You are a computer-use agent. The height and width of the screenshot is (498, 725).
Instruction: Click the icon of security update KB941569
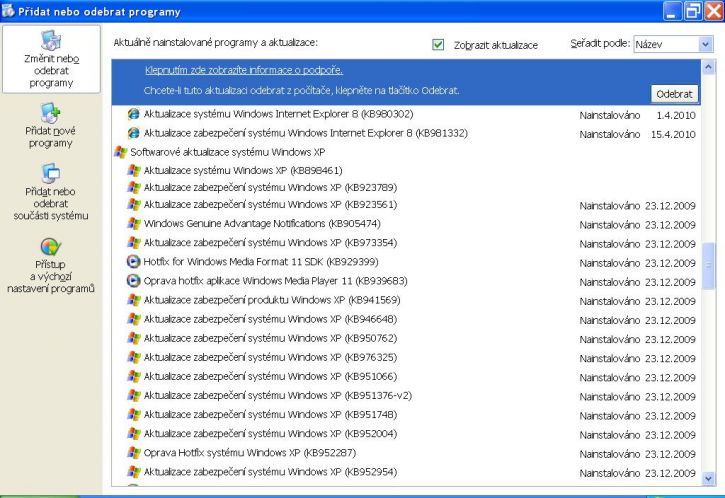tap(134, 300)
